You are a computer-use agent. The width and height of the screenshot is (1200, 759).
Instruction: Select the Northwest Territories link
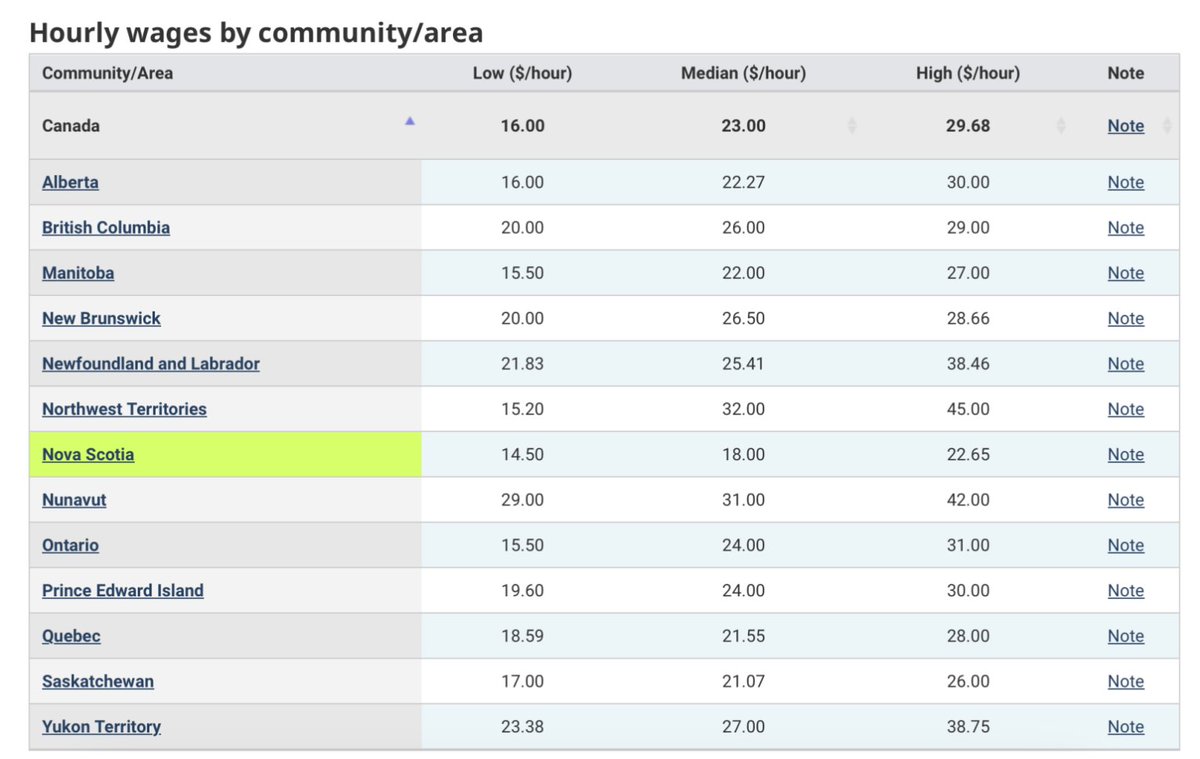[x=124, y=409]
